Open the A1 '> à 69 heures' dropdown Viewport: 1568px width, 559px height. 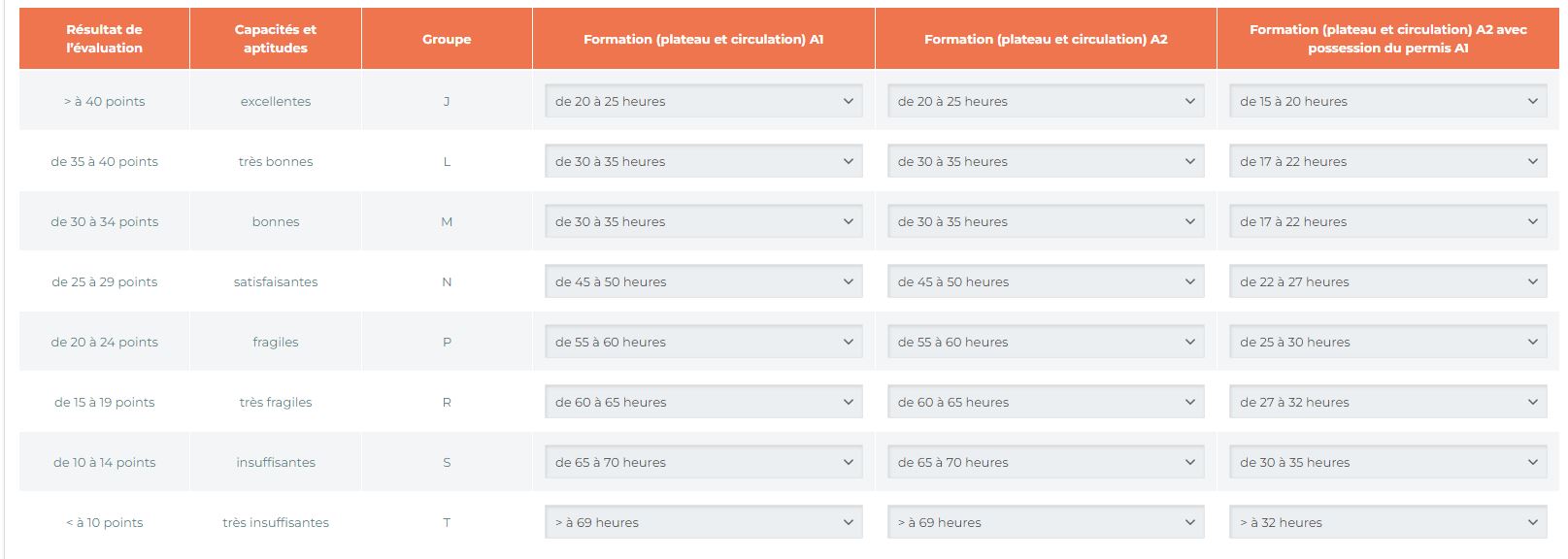coord(703,522)
